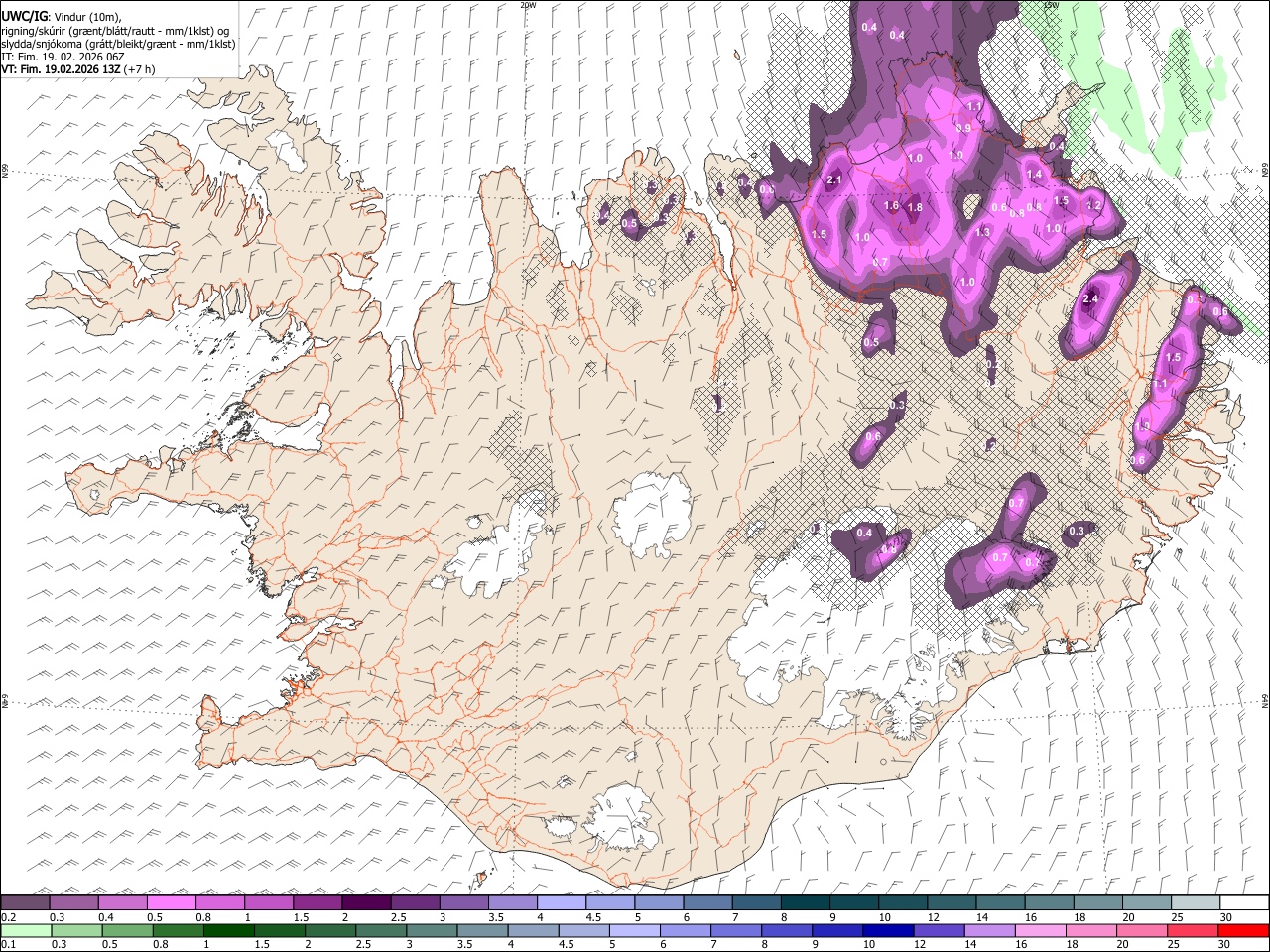Image resolution: width=1270 pixels, height=952 pixels.
Task: Click the 1.3 precipitation value on the map
Action: tap(983, 232)
